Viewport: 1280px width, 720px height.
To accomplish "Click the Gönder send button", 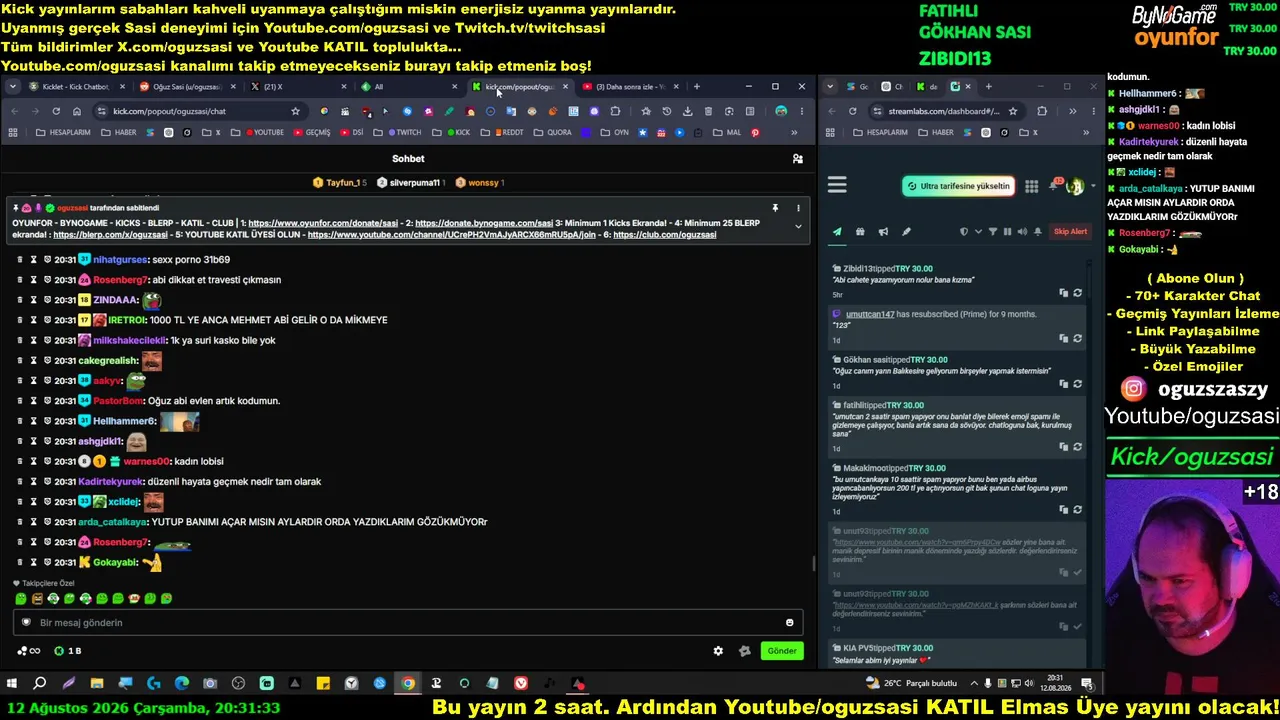I will pos(782,651).
